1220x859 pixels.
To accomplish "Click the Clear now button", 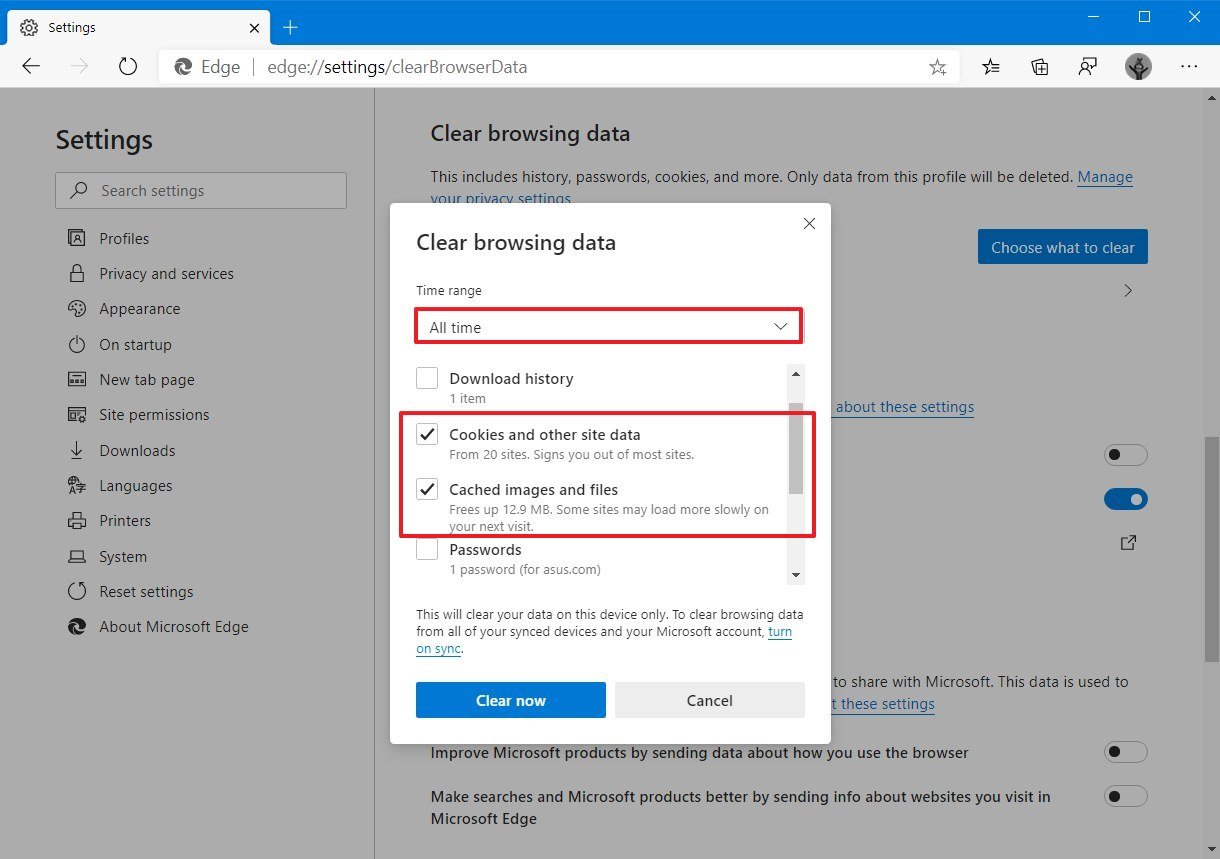I will pyautogui.click(x=510, y=700).
